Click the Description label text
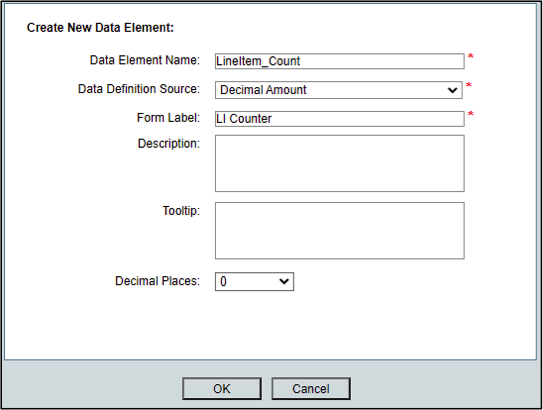Viewport: 543px width, 410px height. 169,144
